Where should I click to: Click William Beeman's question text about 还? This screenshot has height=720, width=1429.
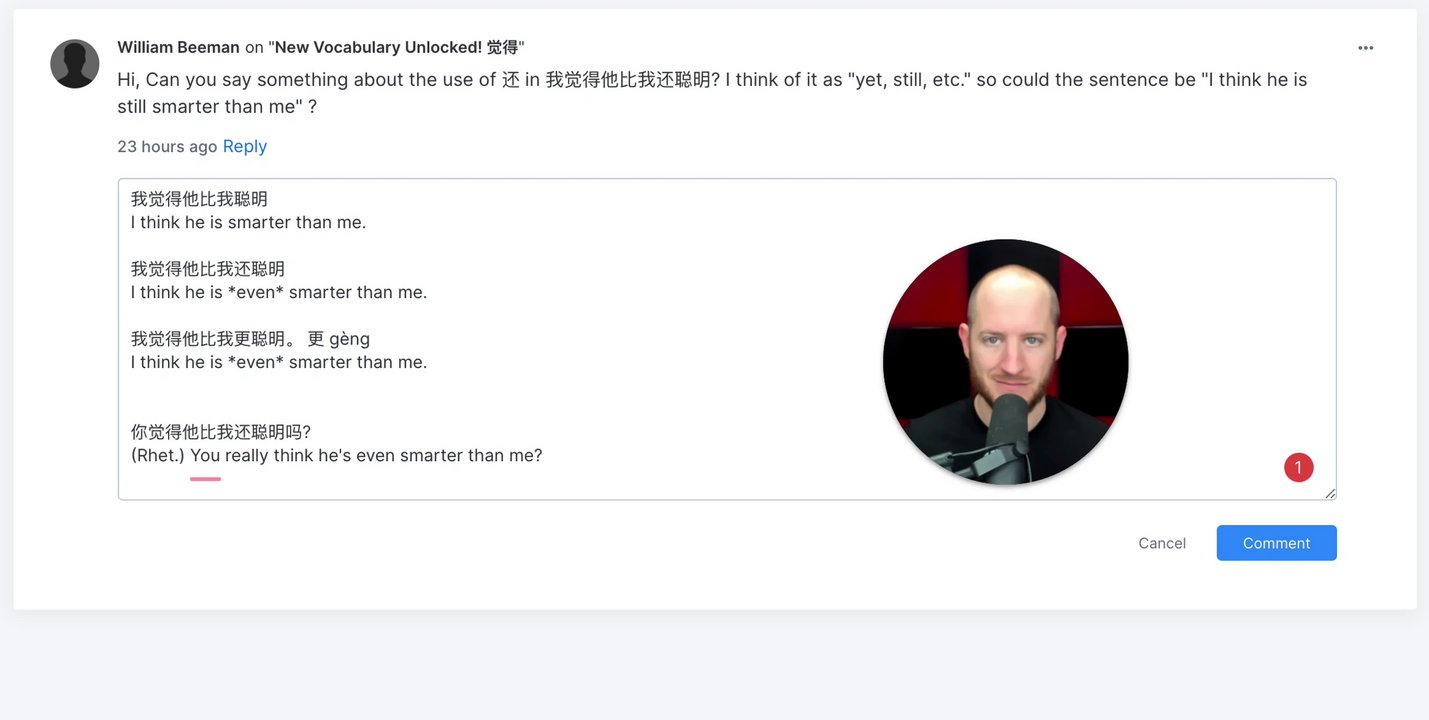coord(712,92)
